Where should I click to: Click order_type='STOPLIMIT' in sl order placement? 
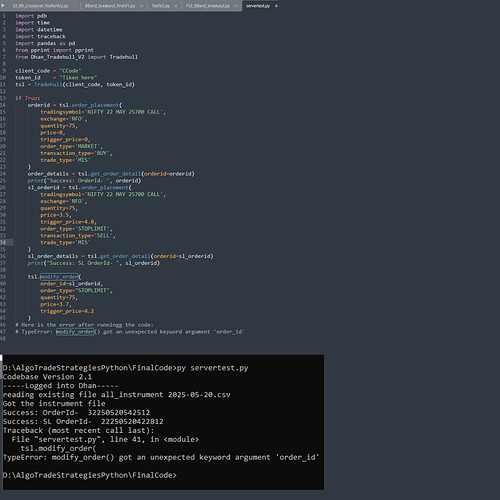76,229
